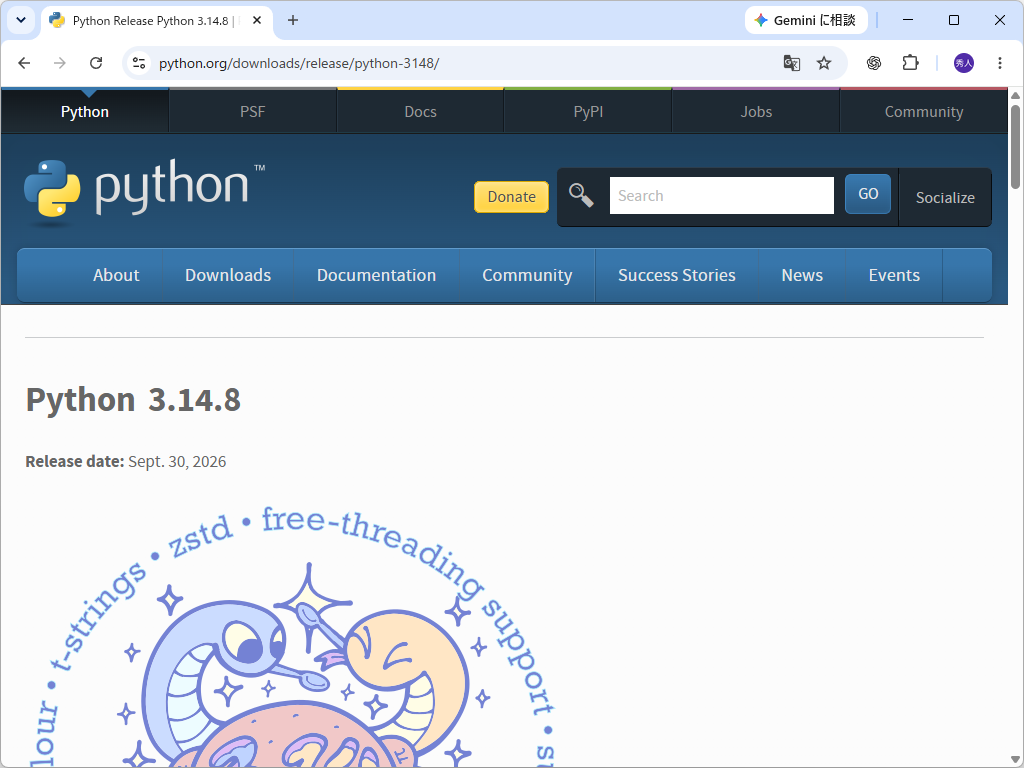
Task: Open site information icon in address bar
Action: pos(138,63)
